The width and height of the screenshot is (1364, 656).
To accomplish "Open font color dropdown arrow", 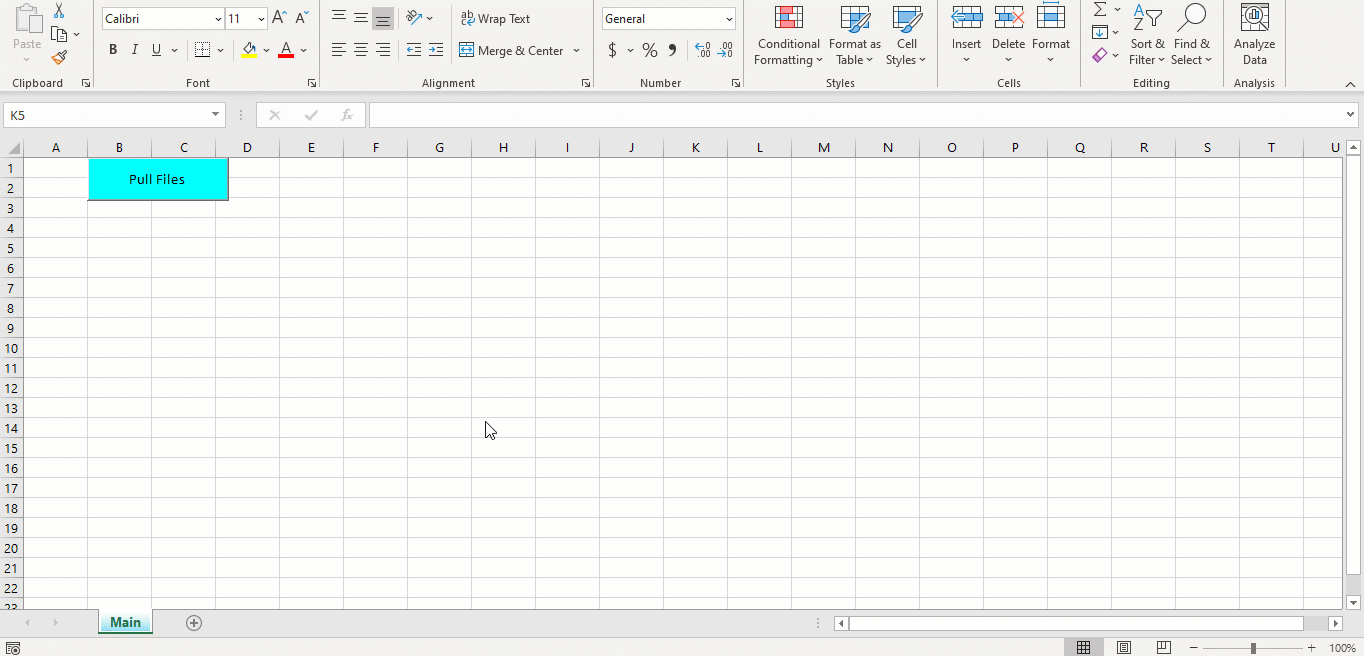I will (x=303, y=50).
